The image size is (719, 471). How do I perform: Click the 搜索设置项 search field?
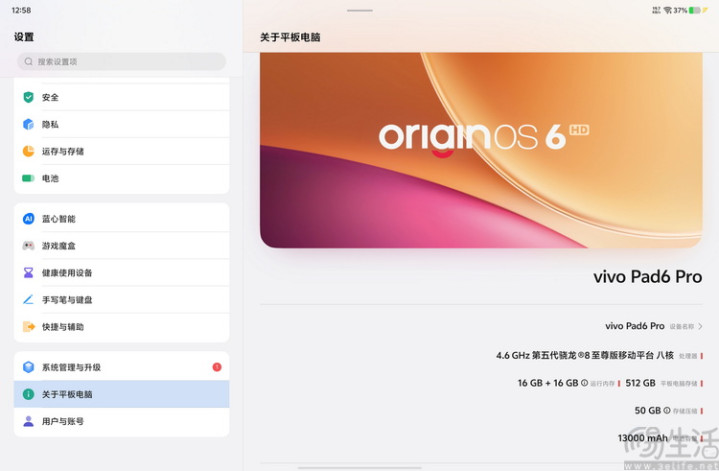pyautogui.click(x=122, y=61)
